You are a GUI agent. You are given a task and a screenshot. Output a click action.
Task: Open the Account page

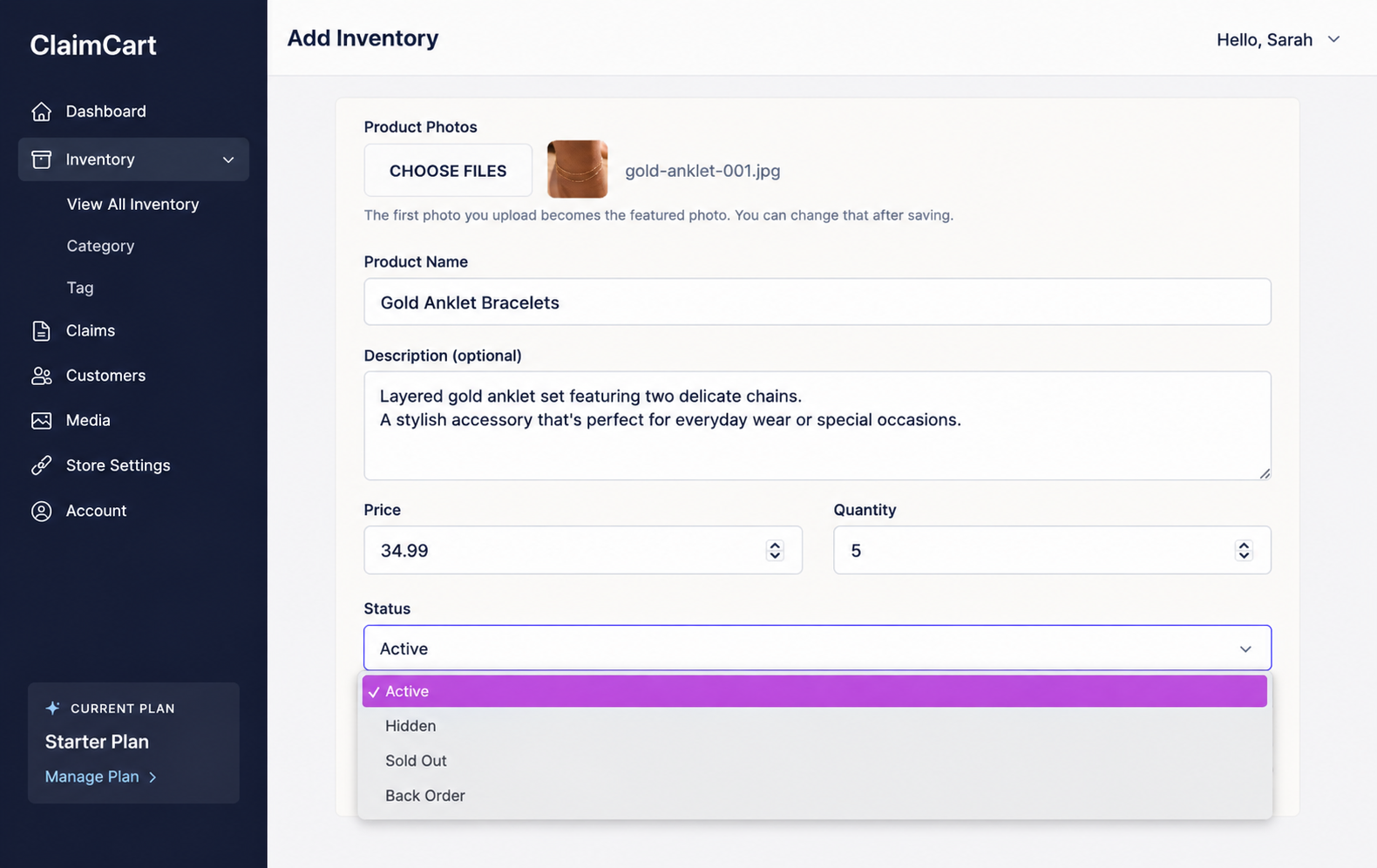(x=96, y=511)
